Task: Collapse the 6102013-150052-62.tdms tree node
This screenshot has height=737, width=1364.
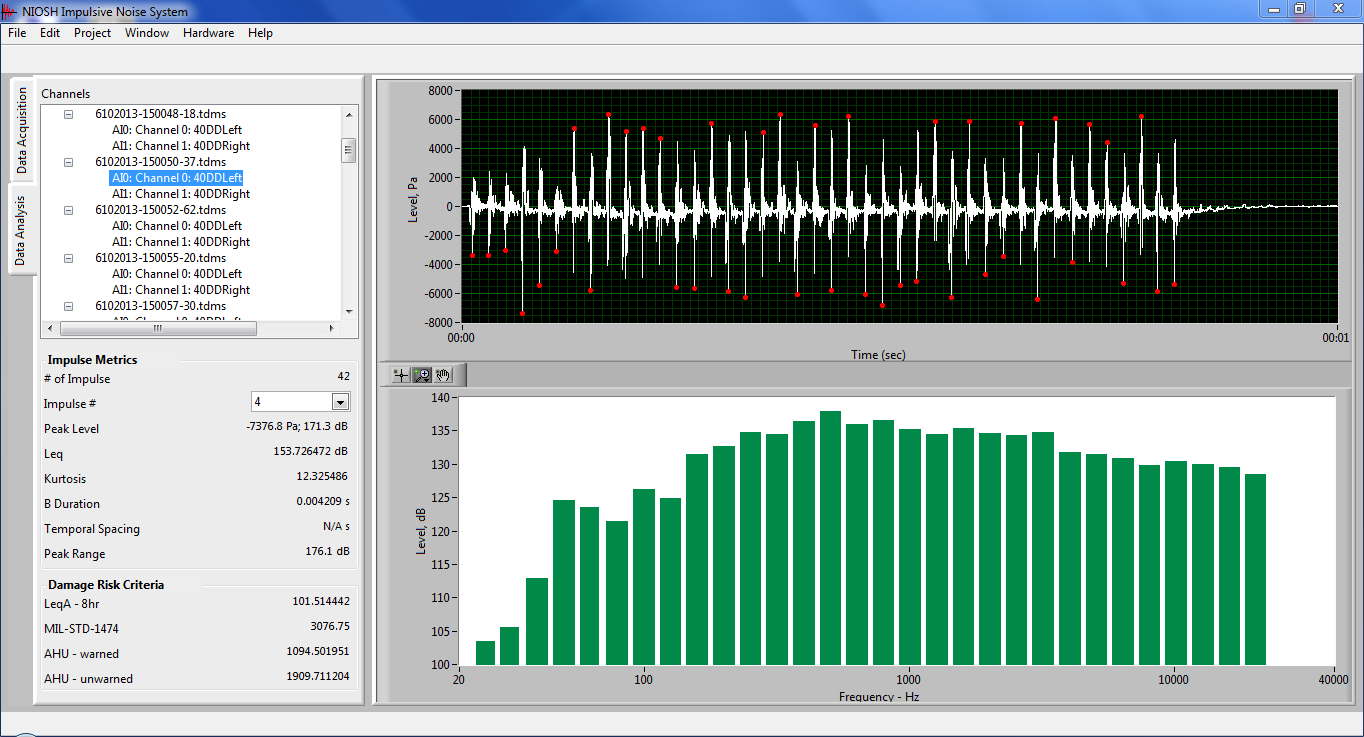Action: click(67, 209)
